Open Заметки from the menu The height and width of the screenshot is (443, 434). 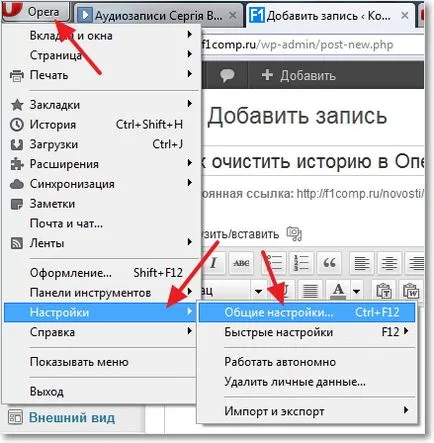101,203
